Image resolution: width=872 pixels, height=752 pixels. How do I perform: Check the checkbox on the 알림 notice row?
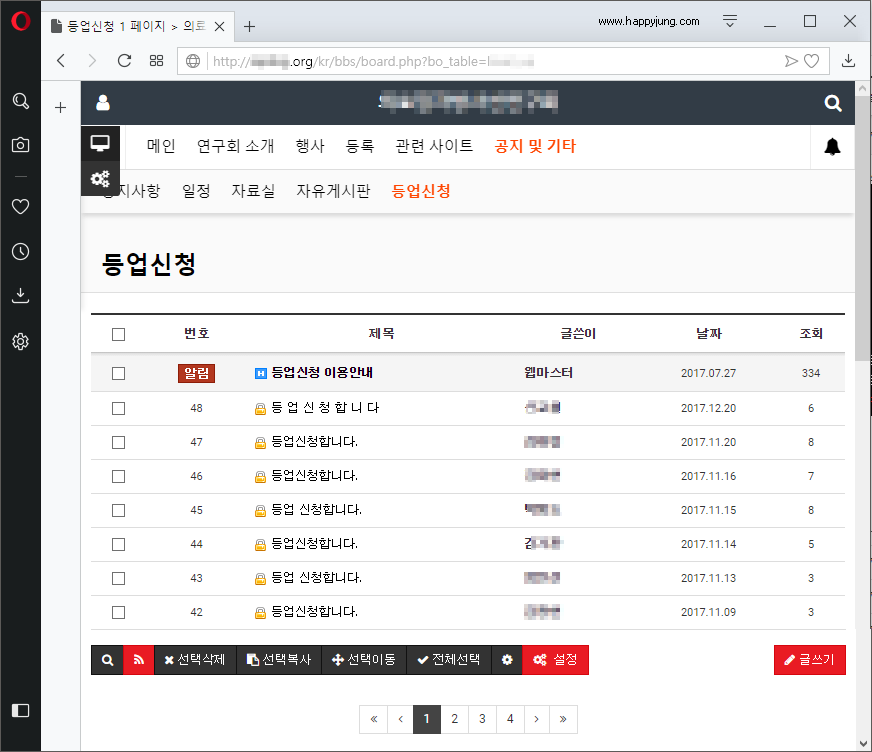click(x=118, y=373)
